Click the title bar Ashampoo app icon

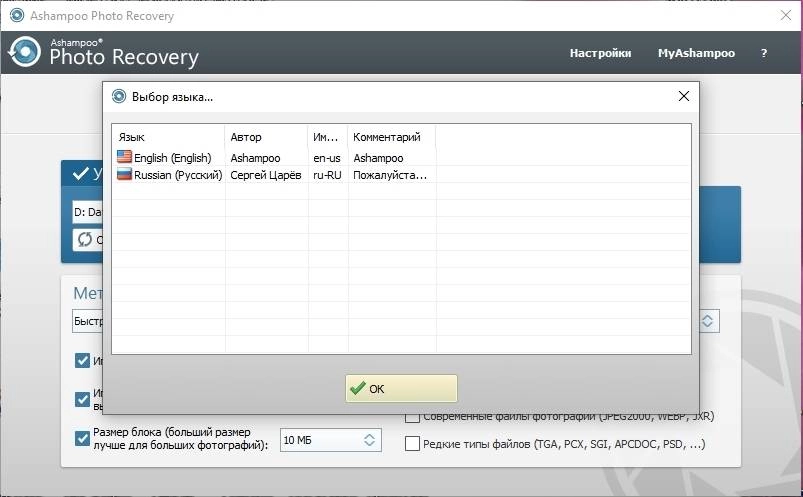(x=17, y=15)
